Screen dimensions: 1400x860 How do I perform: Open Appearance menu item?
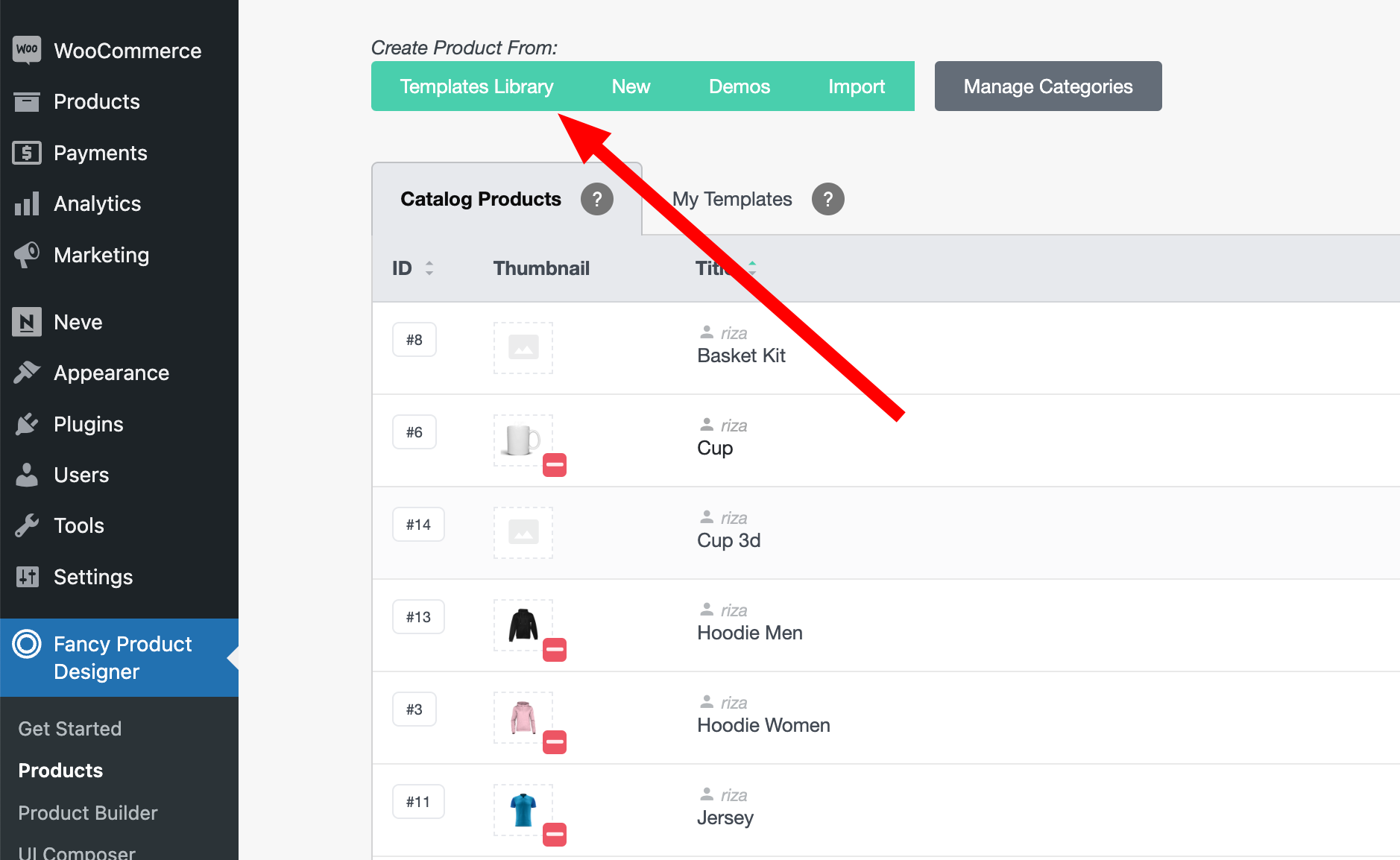point(119,373)
